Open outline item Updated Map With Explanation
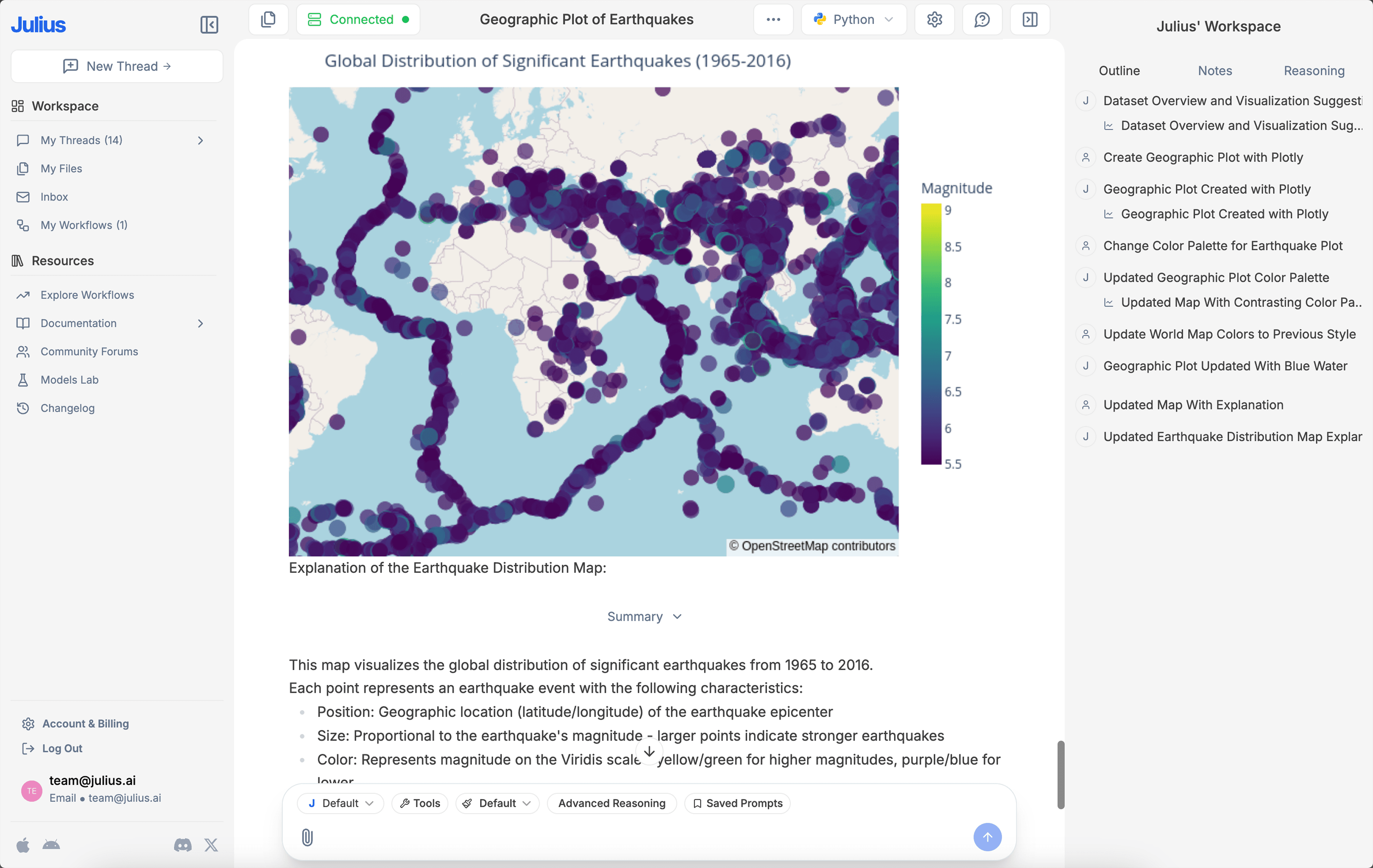1373x868 pixels. pos(1193,405)
